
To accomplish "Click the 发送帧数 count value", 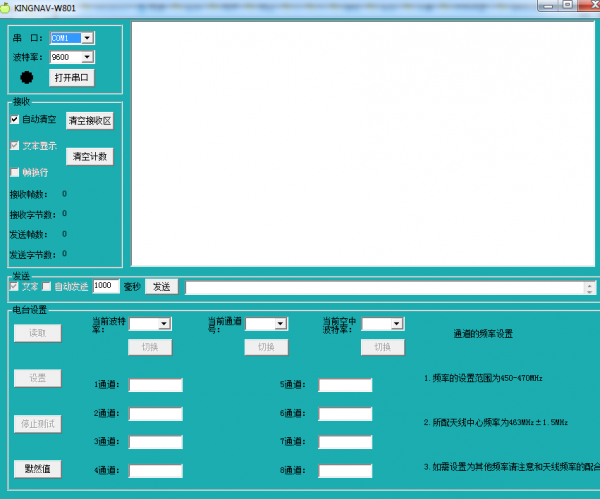I will (x=64, y=234).
